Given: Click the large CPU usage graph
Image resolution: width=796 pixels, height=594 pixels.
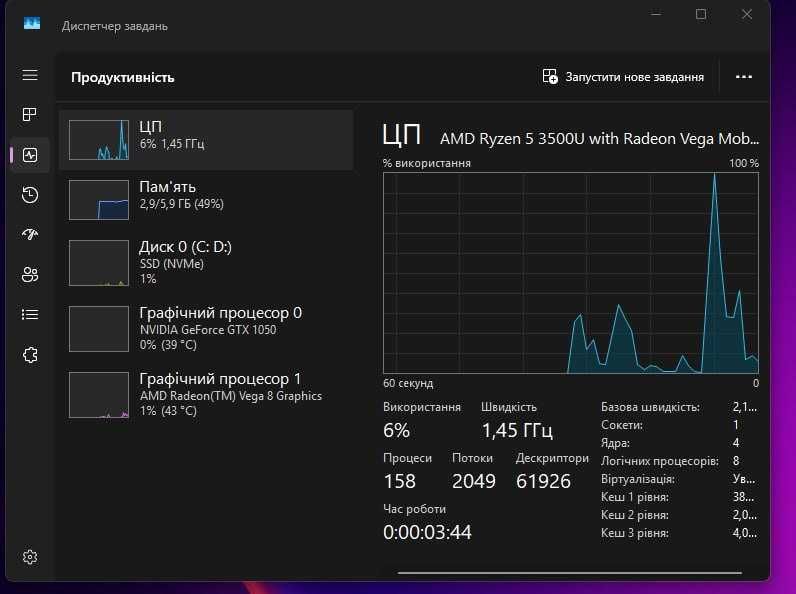Looking at the screenshot, I should point(571,273).
